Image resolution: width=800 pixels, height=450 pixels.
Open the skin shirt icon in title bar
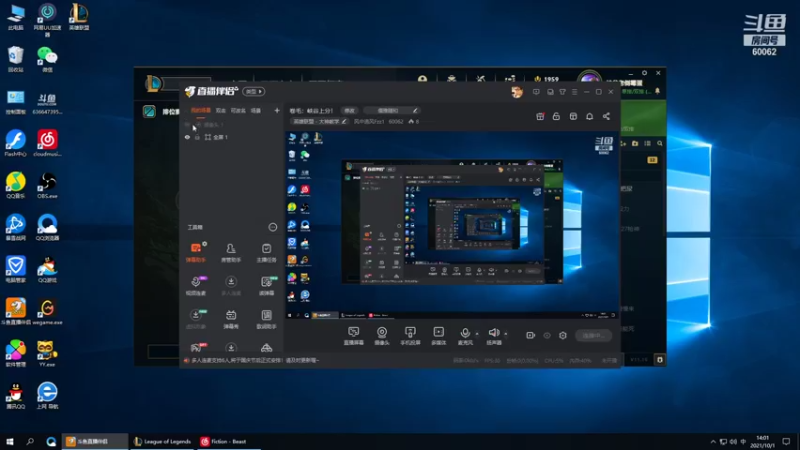coord(562,92)
